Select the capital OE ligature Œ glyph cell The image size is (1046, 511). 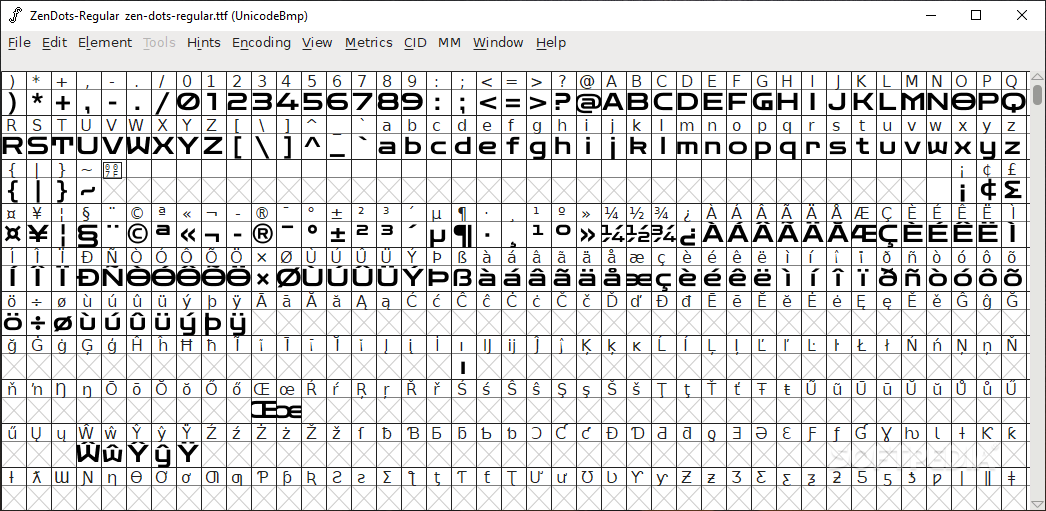point(262,410)
